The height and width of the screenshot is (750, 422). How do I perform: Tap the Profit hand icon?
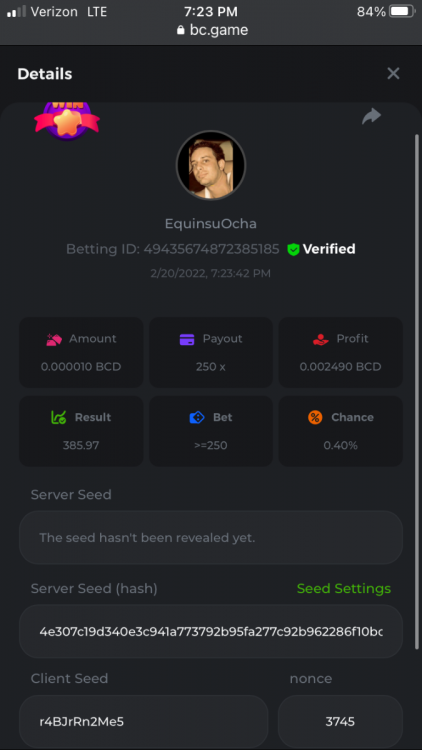click(x=321, y=339)
